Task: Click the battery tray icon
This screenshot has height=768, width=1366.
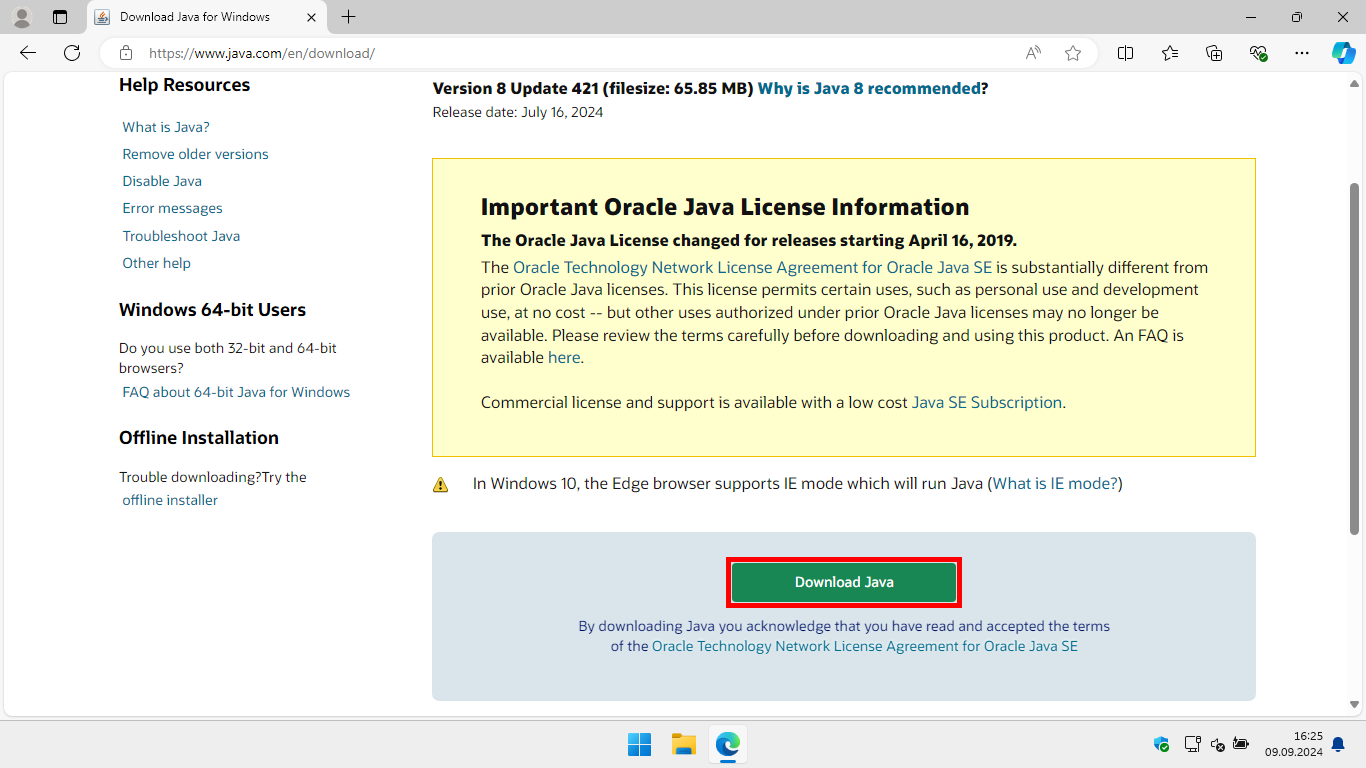Action: click(x=1241, y=744)
